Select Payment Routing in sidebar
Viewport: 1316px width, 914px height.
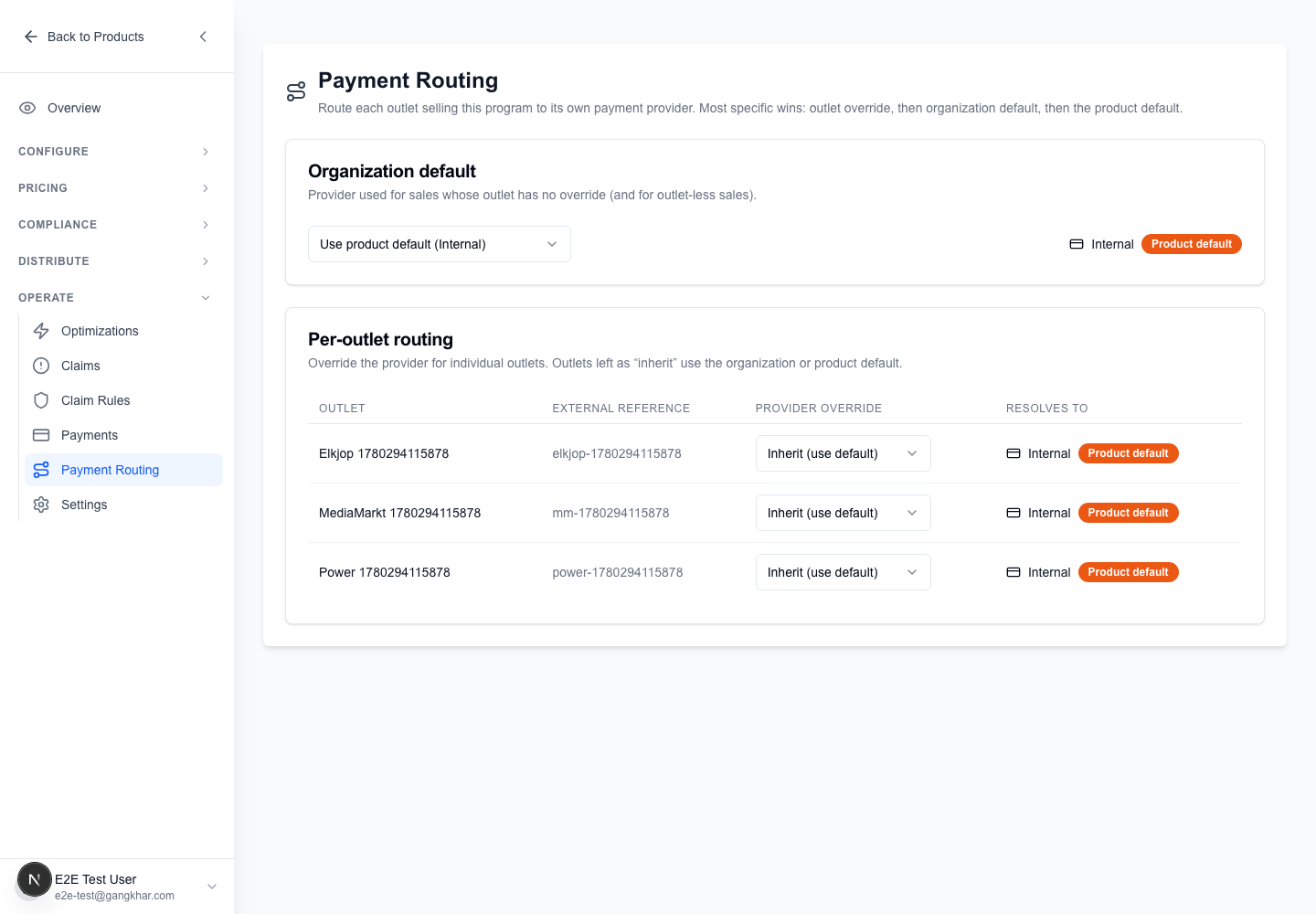coord(124,470)
